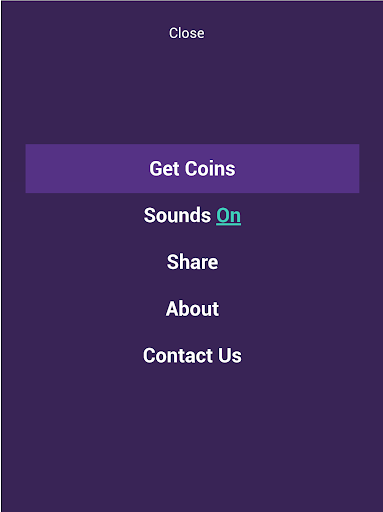Viewport: 383px width, 512px height.
Task: Buy more coins with Get Coins
Action: 192,168
